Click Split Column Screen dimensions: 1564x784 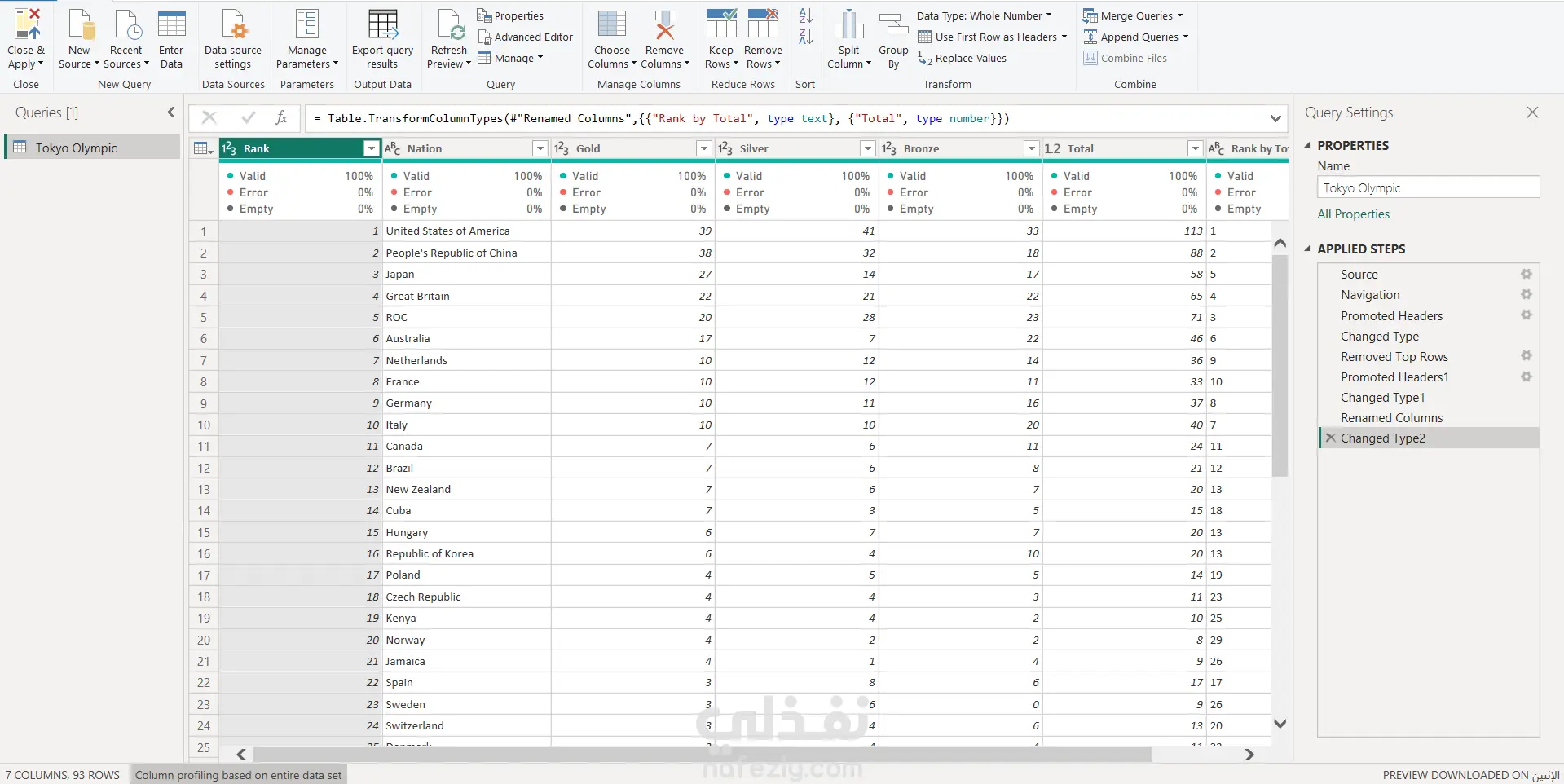[x=848, y=38]
